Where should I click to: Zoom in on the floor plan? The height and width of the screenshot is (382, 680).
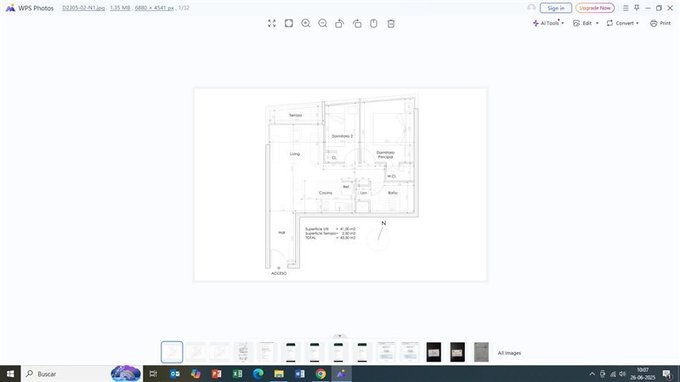(x=306, y=23)
